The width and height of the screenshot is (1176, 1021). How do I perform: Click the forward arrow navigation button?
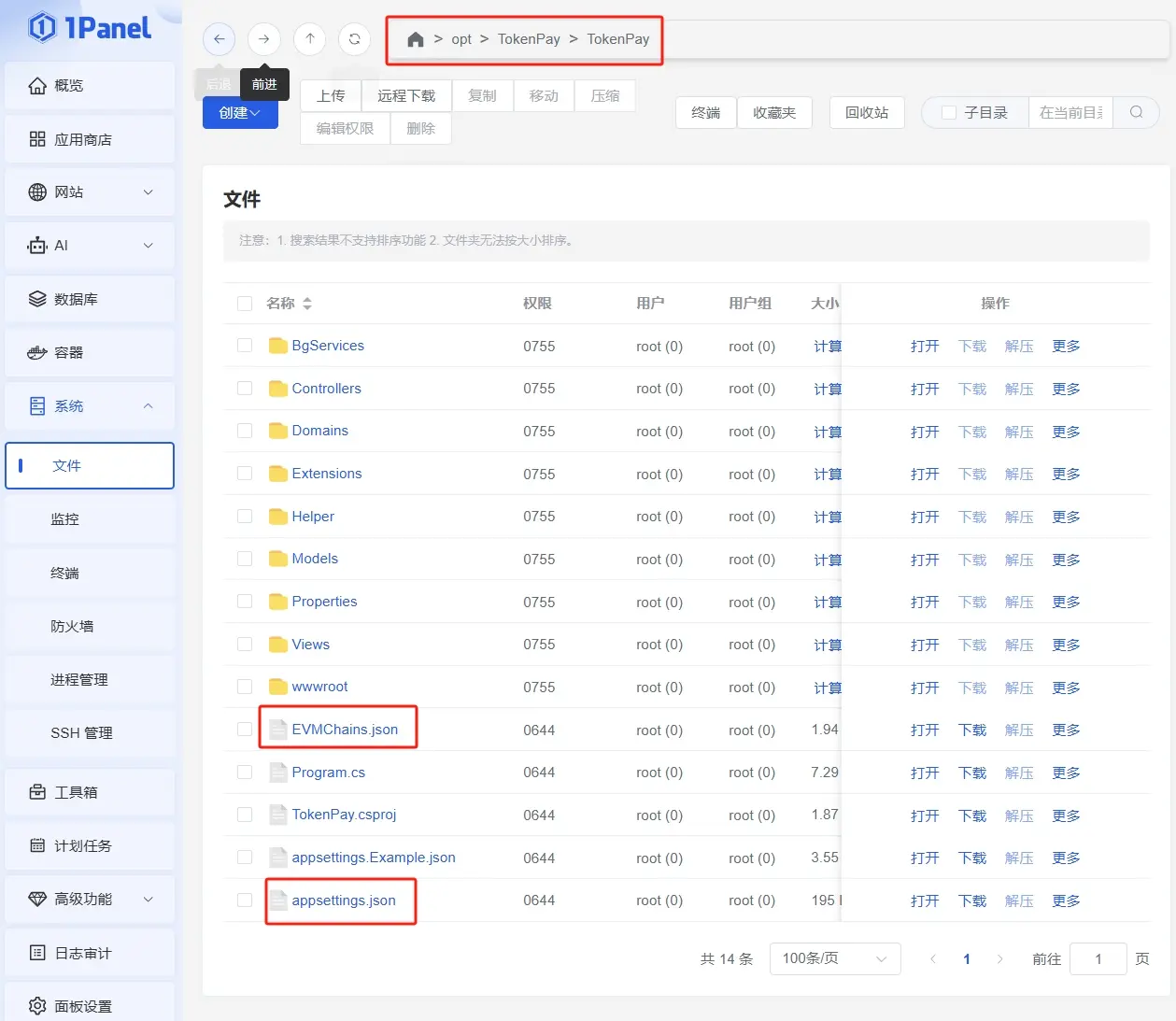coord(264,39)
